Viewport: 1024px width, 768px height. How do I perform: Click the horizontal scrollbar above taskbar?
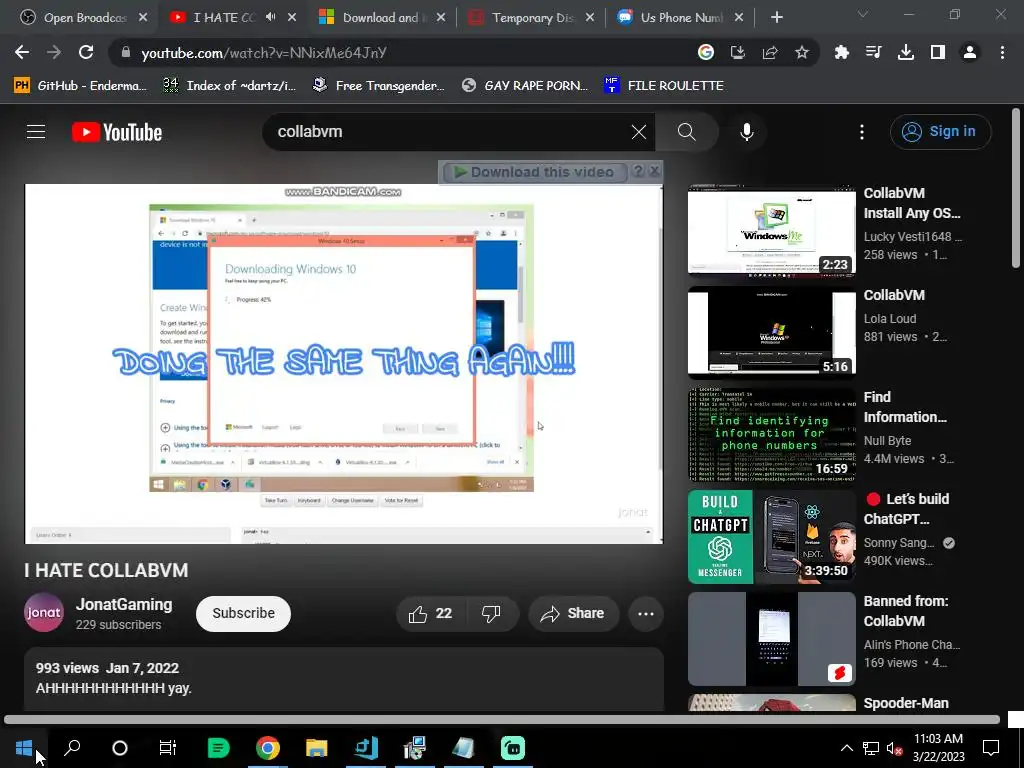502,720
